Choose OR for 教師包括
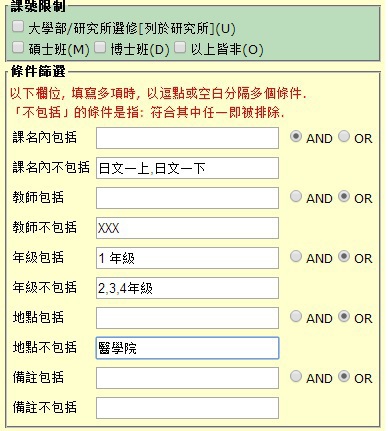This screenshot has height=431, width=388. tap(344, 196)
